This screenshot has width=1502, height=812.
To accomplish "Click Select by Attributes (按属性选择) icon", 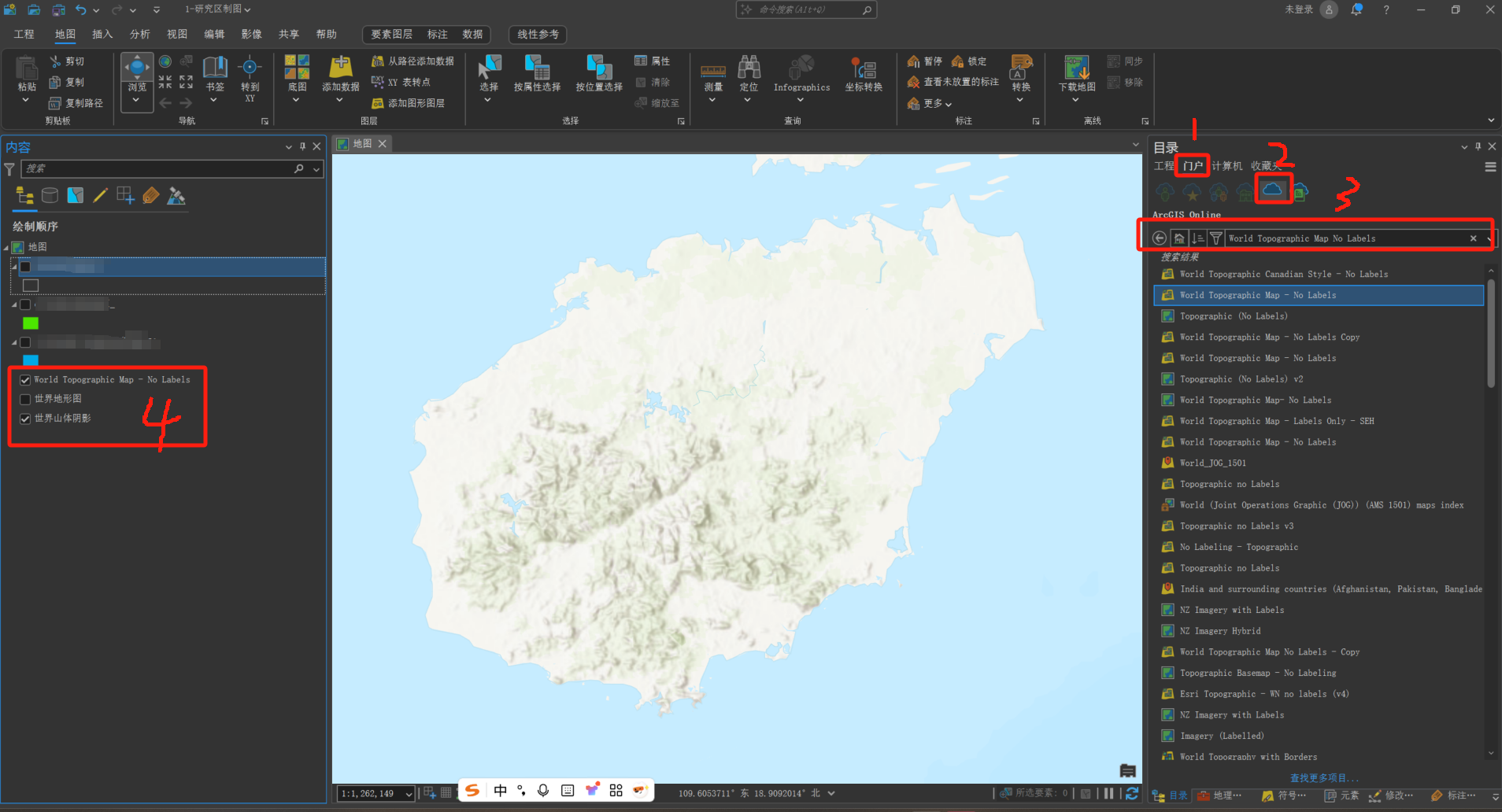I will tap(537, 68).
